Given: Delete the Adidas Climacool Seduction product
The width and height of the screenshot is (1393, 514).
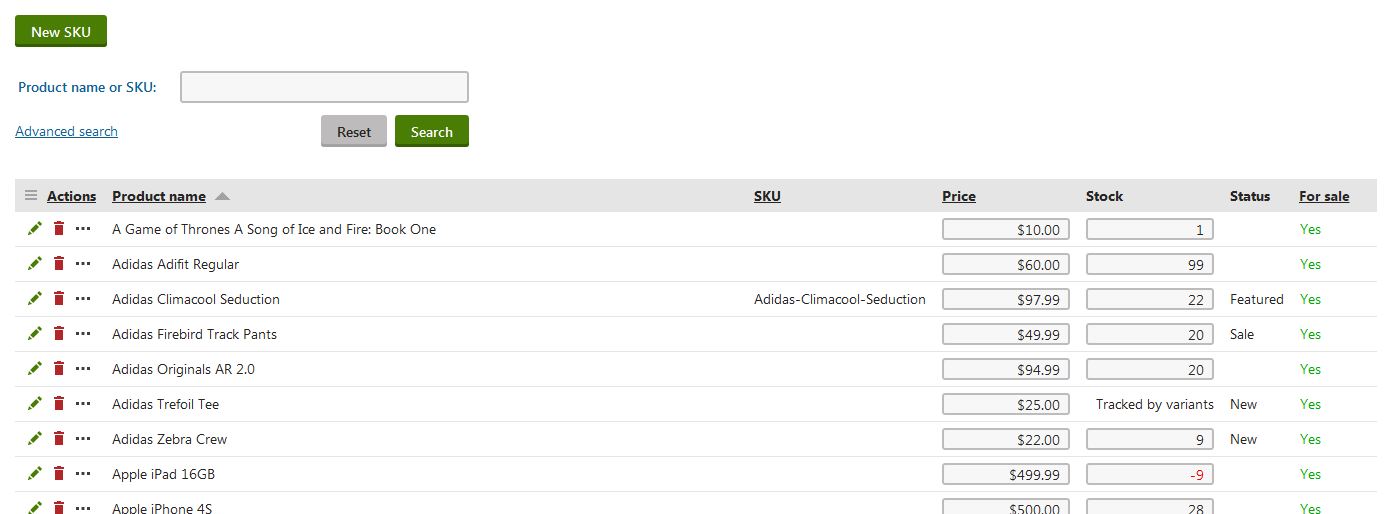Looking at the screenshot, I should point(59,299).
